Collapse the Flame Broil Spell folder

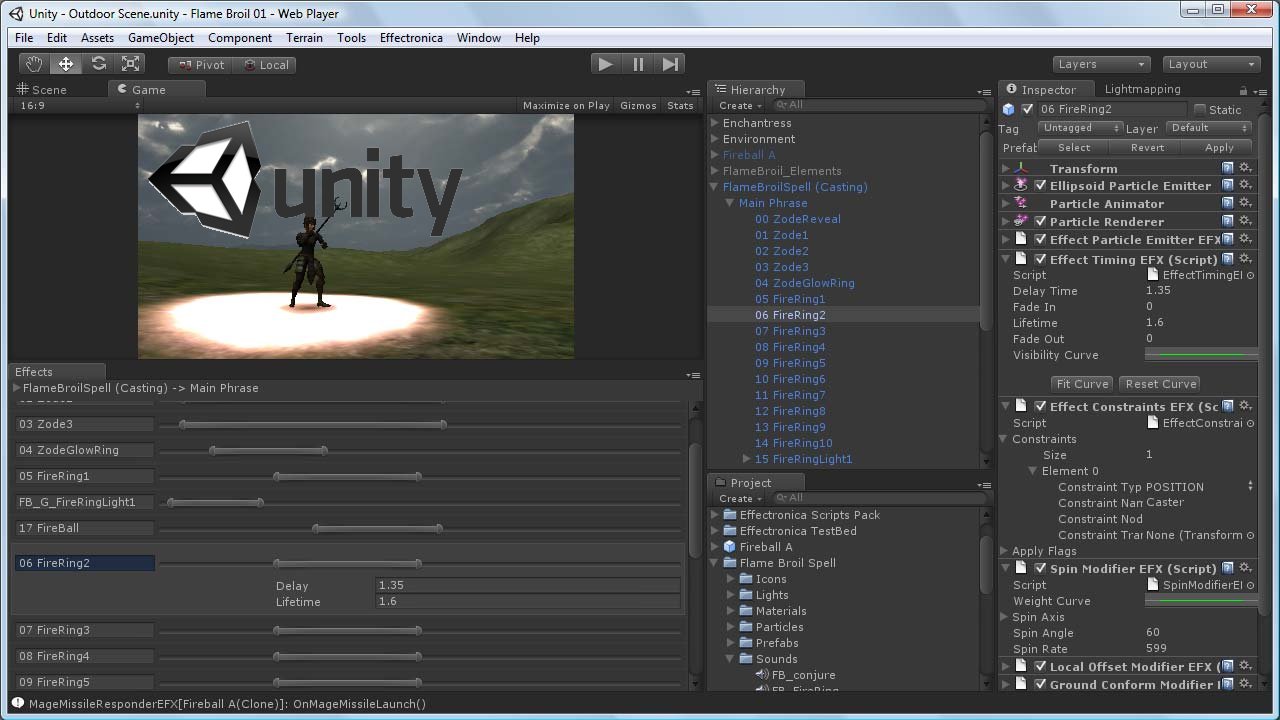pyautogui.click(x=715, y=563)
